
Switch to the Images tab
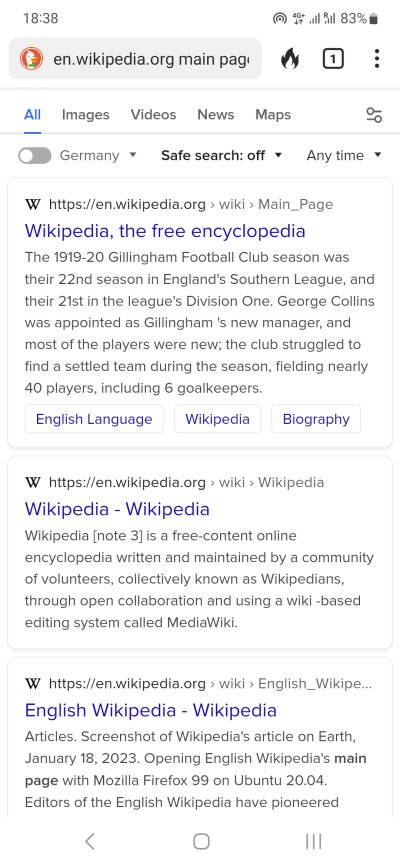pos(85,114)
